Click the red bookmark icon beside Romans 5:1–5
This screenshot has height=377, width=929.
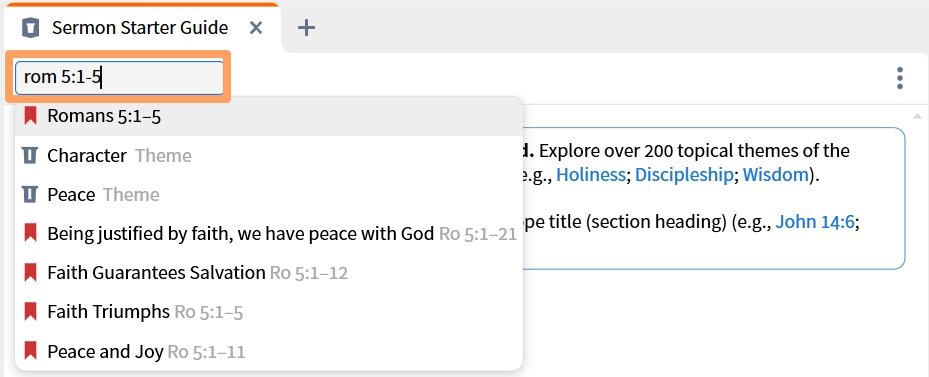click(30, 116)
